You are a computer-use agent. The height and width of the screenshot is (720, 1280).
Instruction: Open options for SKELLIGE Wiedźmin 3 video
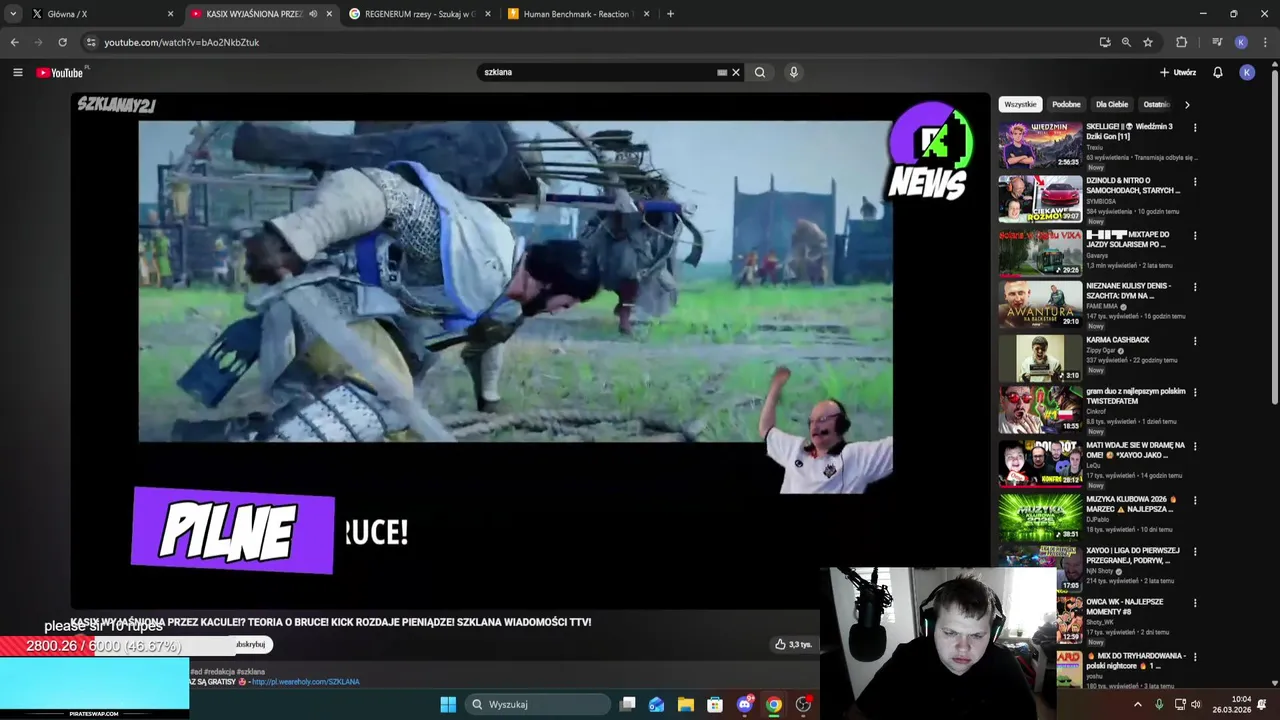pyautogui.click(x=1194, y=128)
